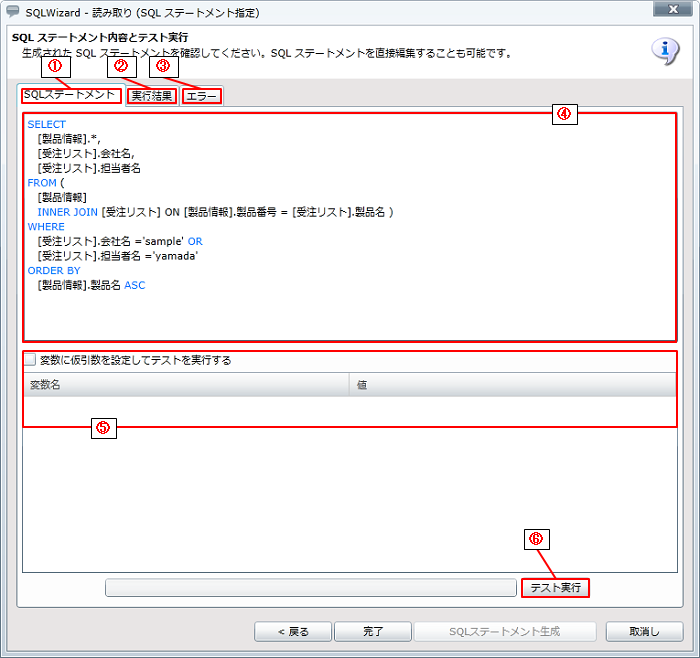Finish the wizard with 完了 button
The width and height of the screenshot is (700, 658).
373,632
